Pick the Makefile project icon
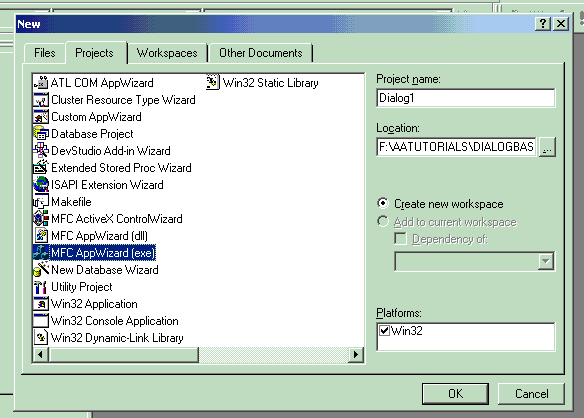Viewport: 584px width, 418px height. pos(41,202)
